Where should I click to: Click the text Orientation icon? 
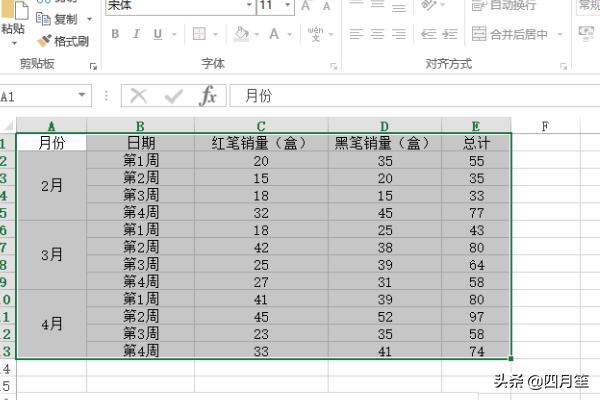[429, 5]
